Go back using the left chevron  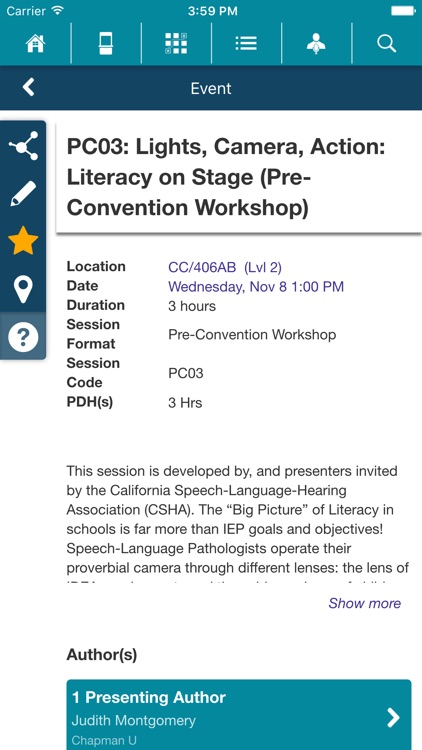pyautogui.click(x=29, y=88)
